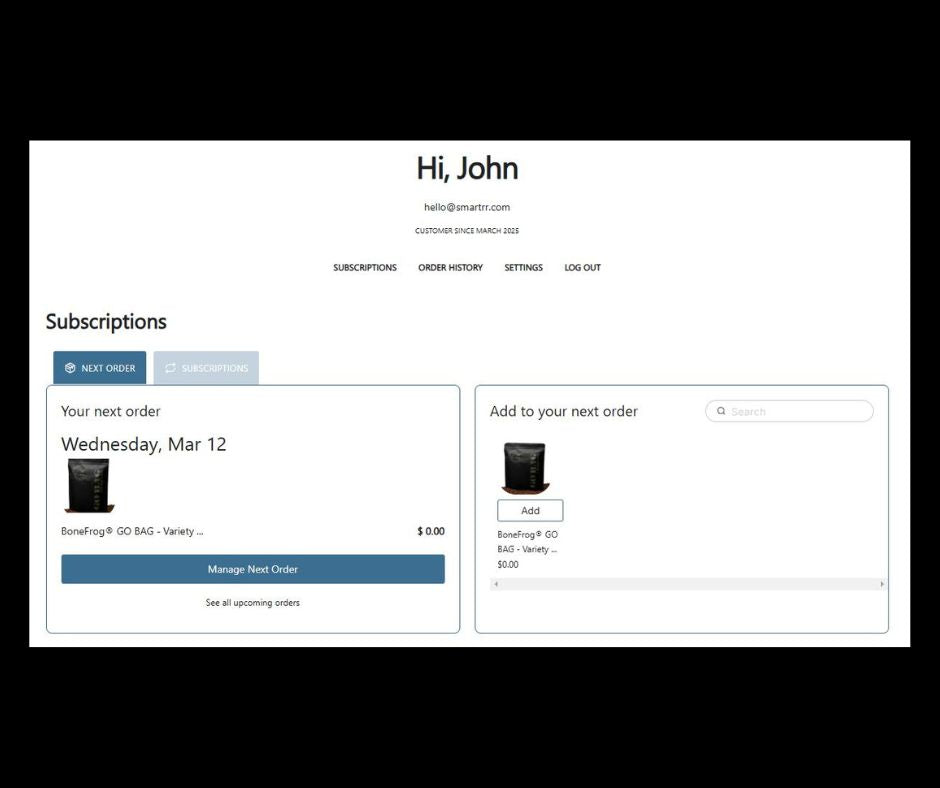Click the left arrow of the product scrollbar

click(x=496, y=584)
